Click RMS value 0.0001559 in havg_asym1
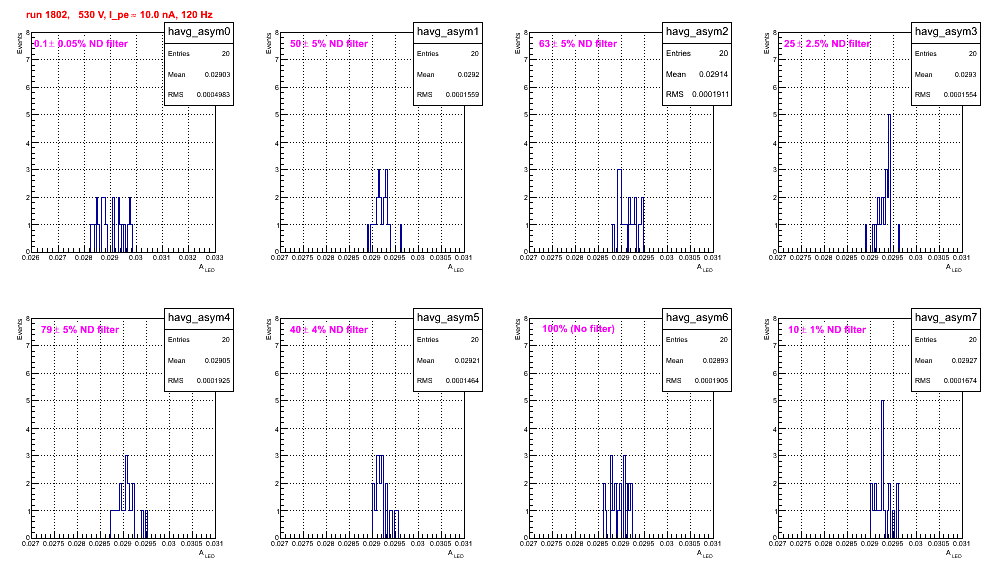The height and width of the screenshot is (572, 996). [x=462, y=95]
